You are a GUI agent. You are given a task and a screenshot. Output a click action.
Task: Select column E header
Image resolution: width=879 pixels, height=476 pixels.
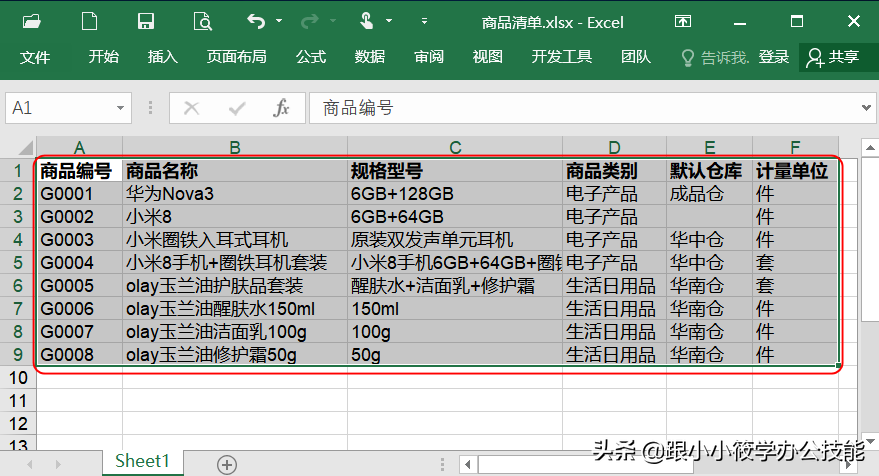click(710, 147)
